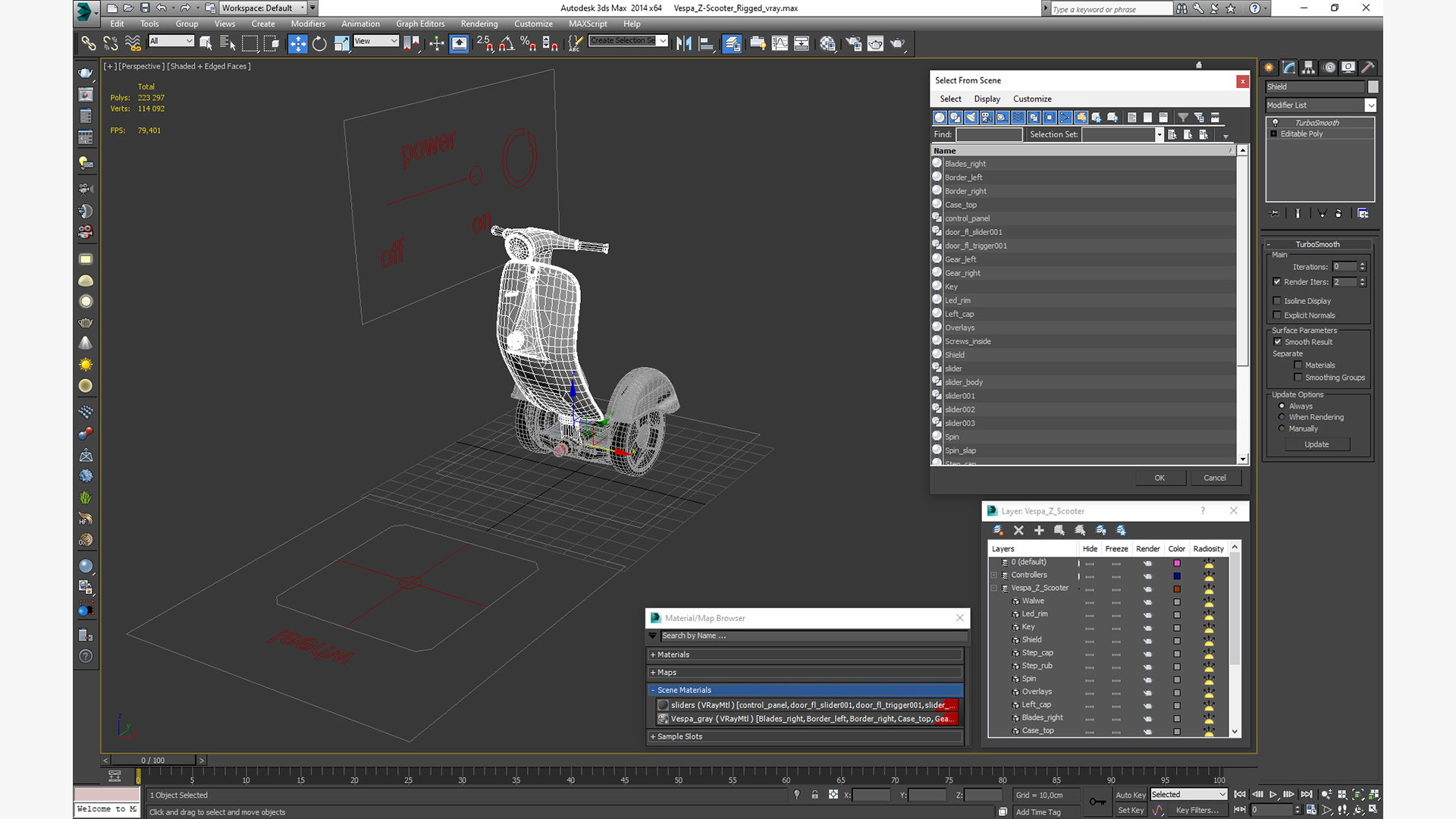Open the Material Editor sphere icon
Viewport: 1456px width, 819px height.
pos(827,43)
